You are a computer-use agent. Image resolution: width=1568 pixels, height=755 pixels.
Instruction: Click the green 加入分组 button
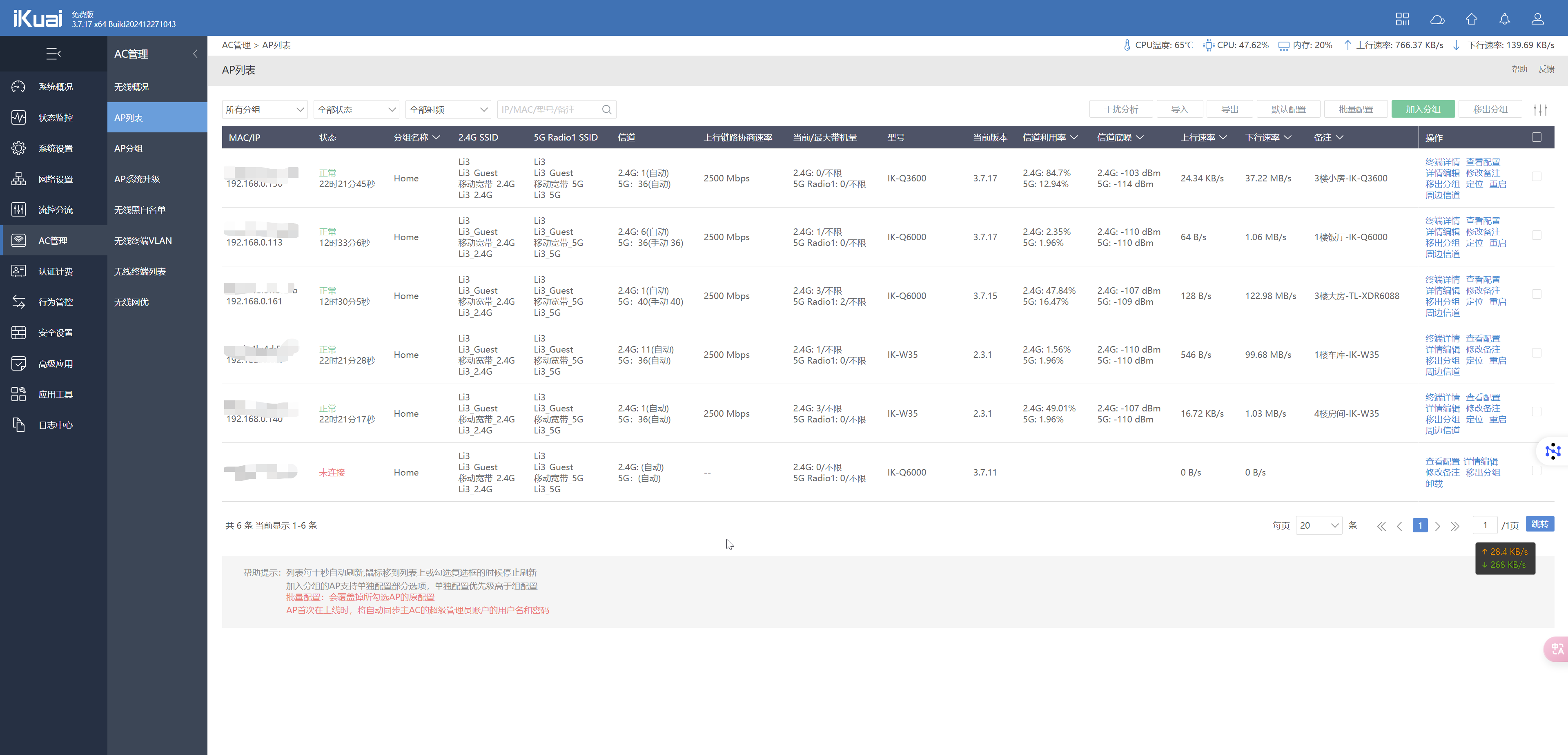point(1423,109)
